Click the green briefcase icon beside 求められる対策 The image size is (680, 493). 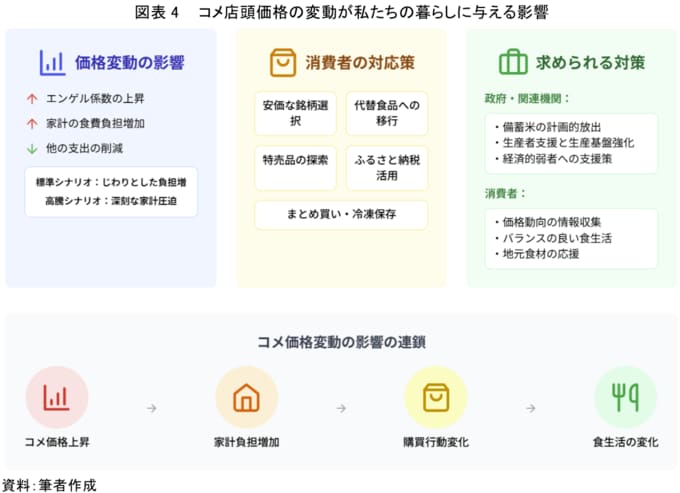tap(513, 62)
